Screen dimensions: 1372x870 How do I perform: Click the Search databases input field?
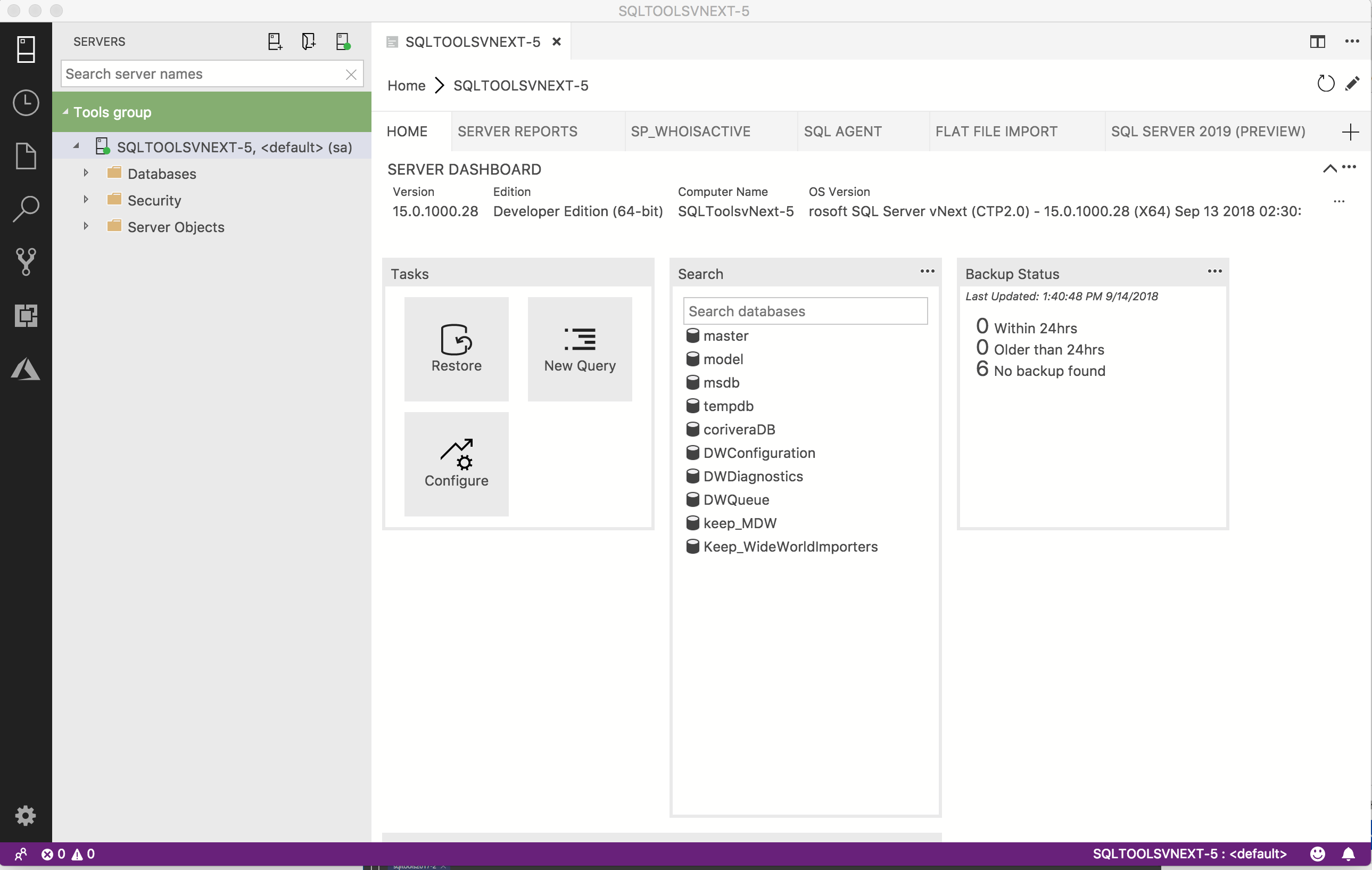tap(804, 311)
